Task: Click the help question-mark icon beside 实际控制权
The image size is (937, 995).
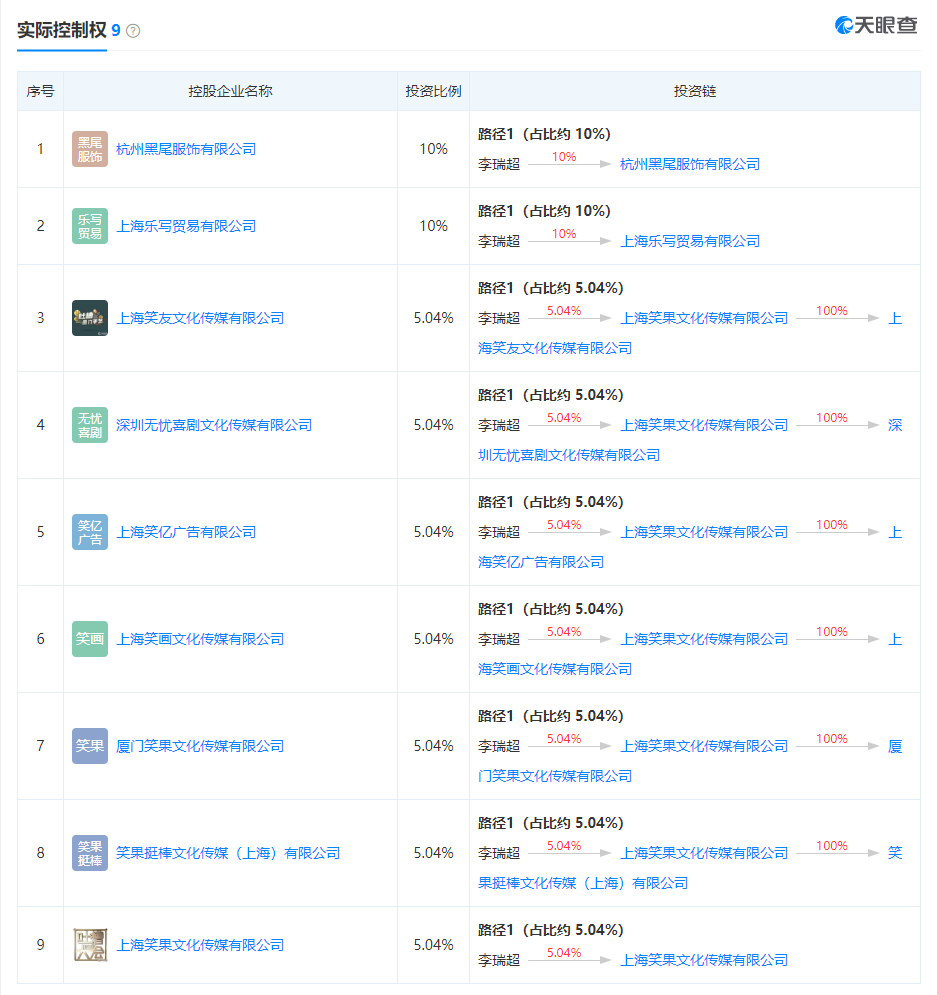Action: 133,30
